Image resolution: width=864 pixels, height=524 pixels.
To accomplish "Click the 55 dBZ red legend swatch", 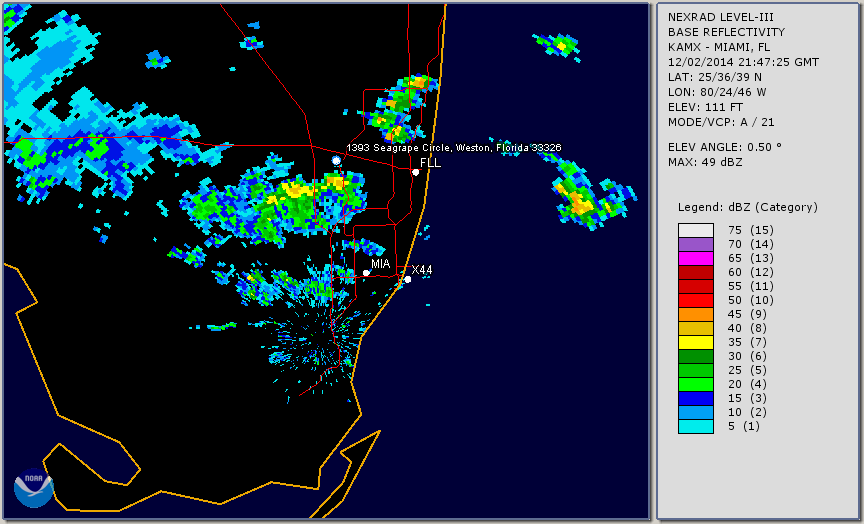I will 696,287.
